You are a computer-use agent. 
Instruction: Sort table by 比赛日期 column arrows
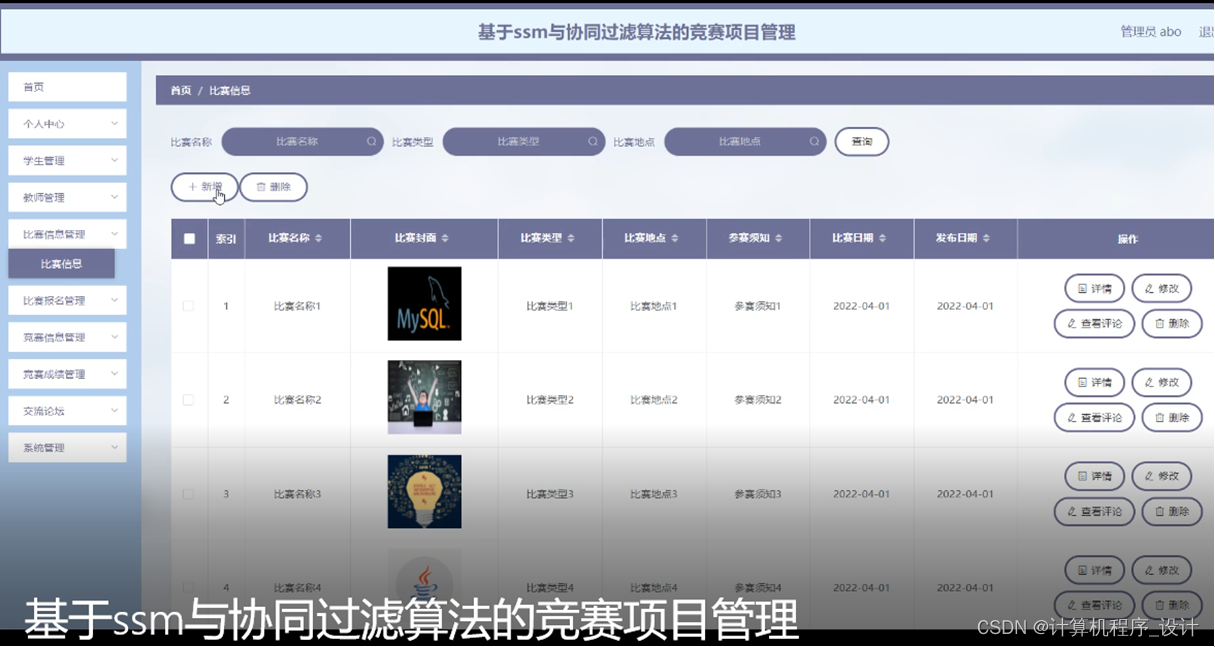tap(883, 239)
